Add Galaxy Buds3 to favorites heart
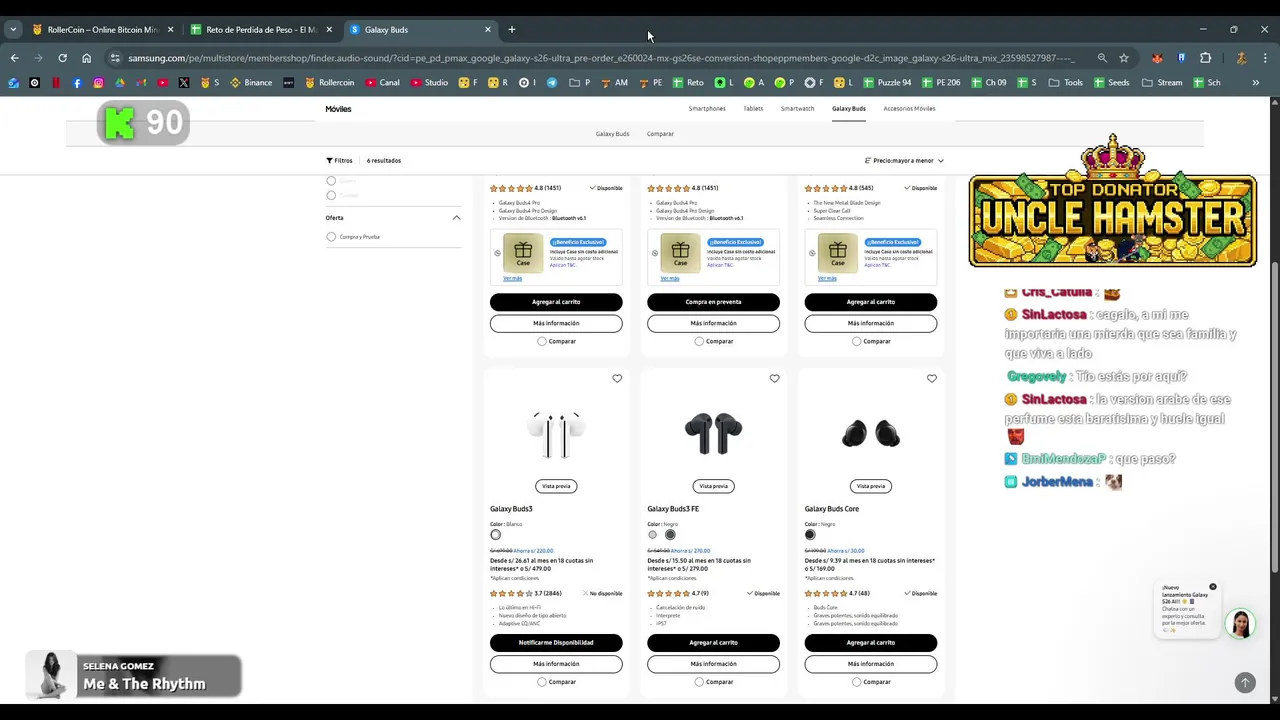The image size is (1280, 720). [x=617, y=379]
